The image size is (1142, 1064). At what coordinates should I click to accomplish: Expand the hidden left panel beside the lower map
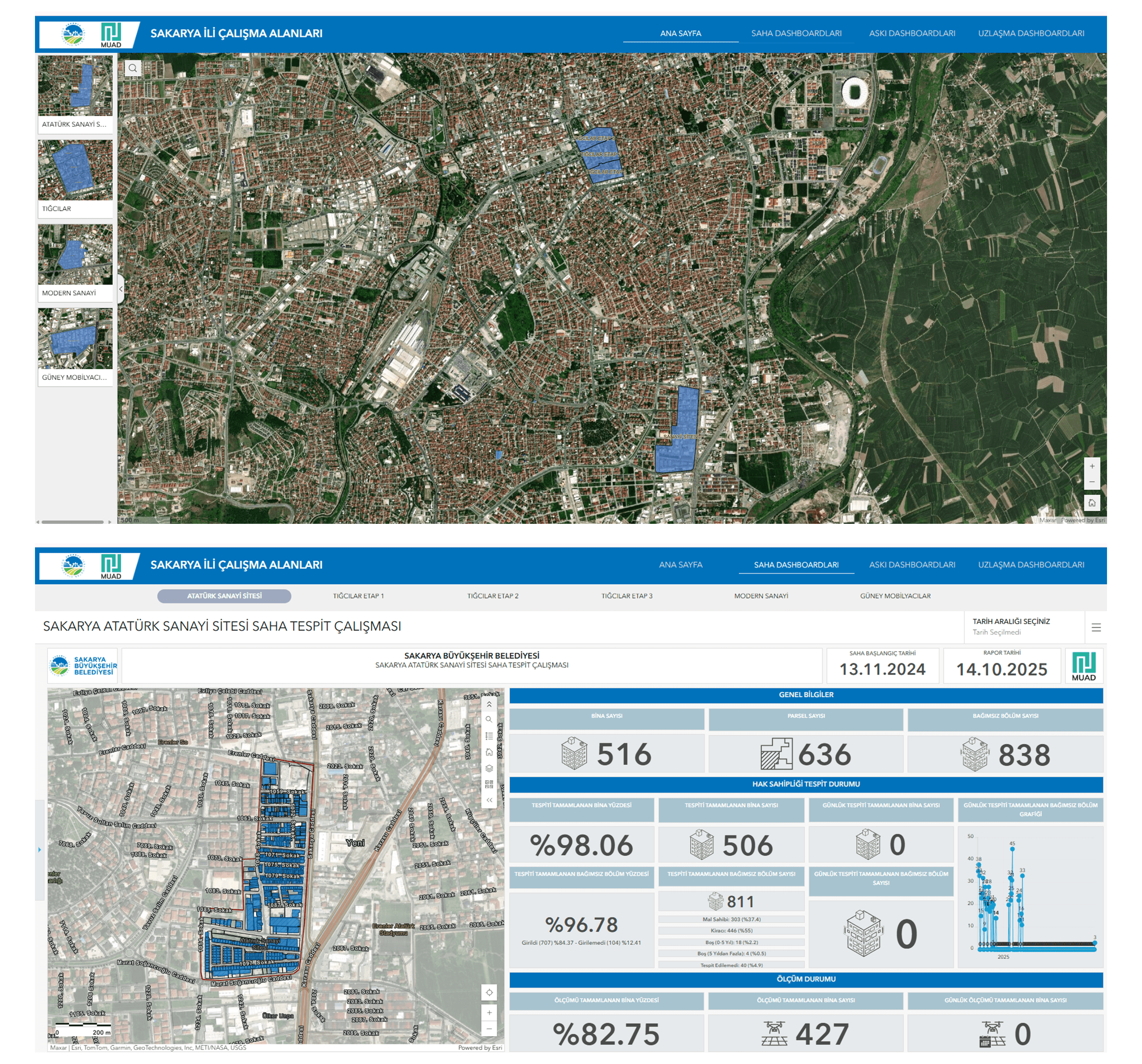tap(39, 849)
